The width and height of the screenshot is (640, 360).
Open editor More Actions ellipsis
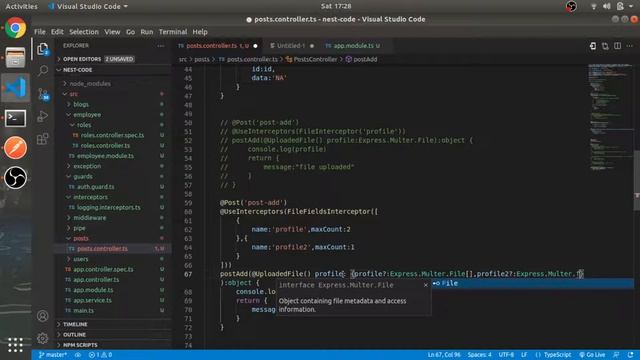point(630,46)
